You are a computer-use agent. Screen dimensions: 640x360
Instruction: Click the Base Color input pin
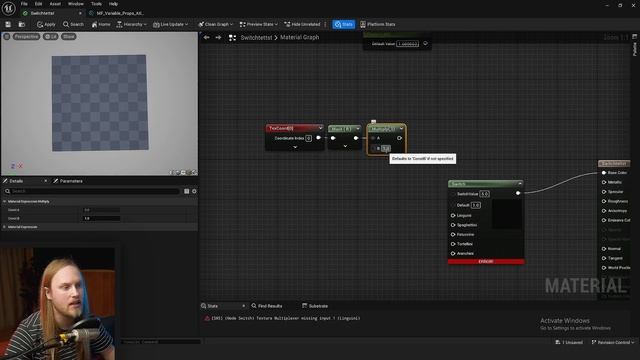point(604,173)
